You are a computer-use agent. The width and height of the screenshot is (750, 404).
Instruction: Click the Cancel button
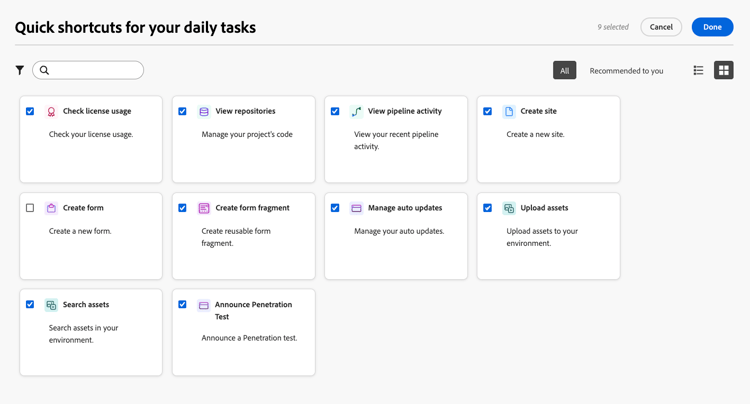661,27
